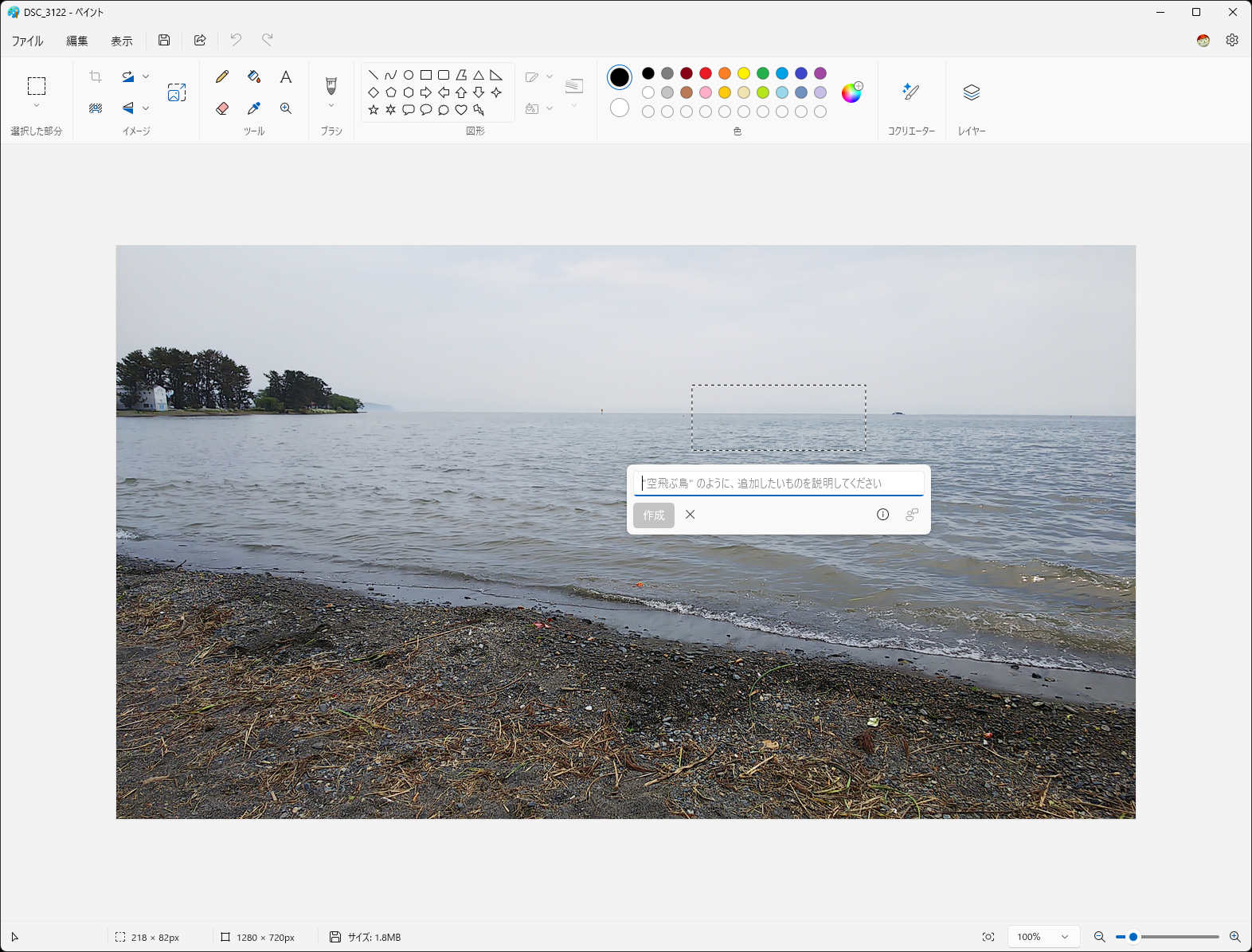Open the Edit colors wheel
The image size is (1252, 952).
851,92
